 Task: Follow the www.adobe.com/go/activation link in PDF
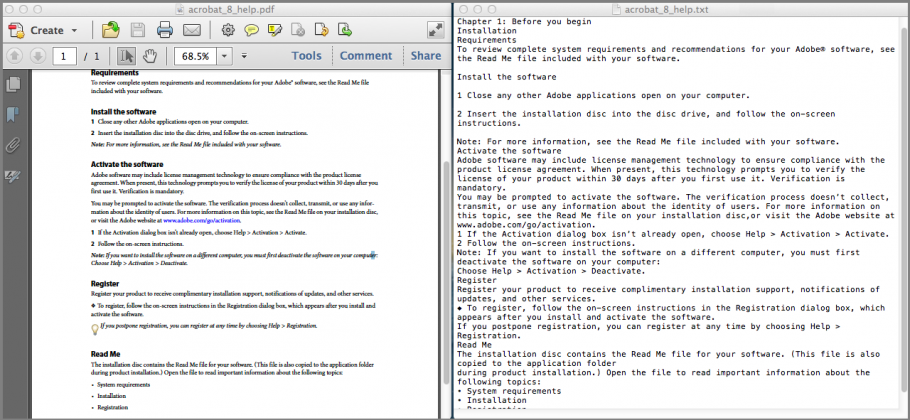[x=202, y=220]
